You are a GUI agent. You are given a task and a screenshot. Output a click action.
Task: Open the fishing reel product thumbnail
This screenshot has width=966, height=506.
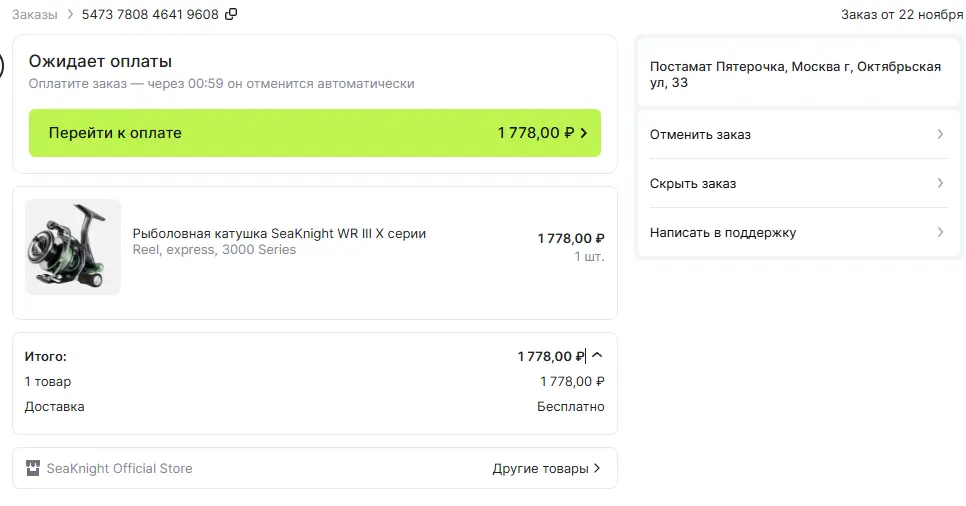coord(73,247)
